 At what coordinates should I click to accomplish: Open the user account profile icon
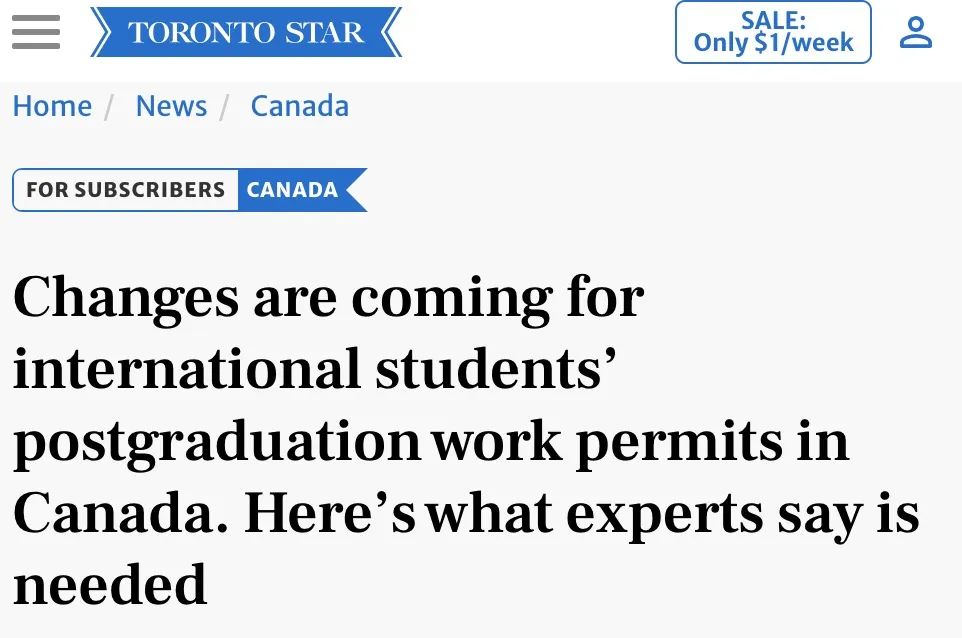tap(915, 32)
